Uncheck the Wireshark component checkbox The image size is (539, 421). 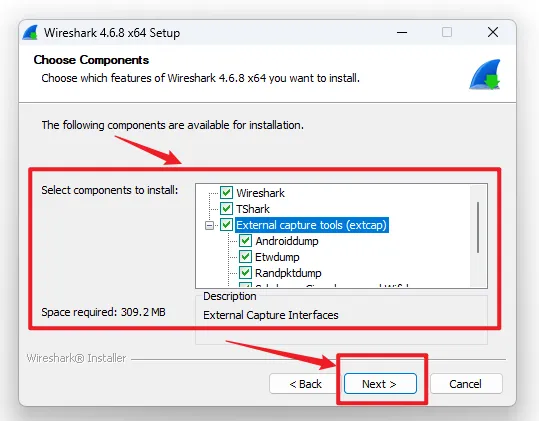[x=226, y=192]
